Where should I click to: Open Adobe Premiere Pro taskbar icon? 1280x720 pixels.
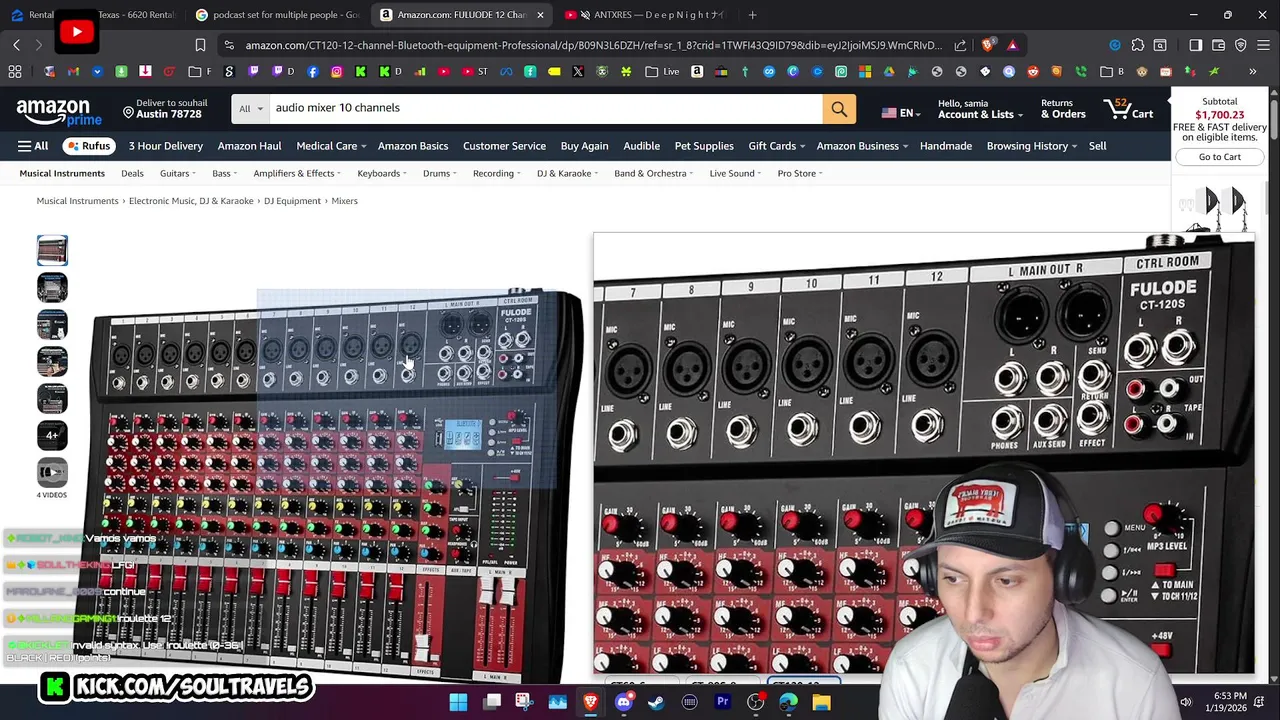722,702
